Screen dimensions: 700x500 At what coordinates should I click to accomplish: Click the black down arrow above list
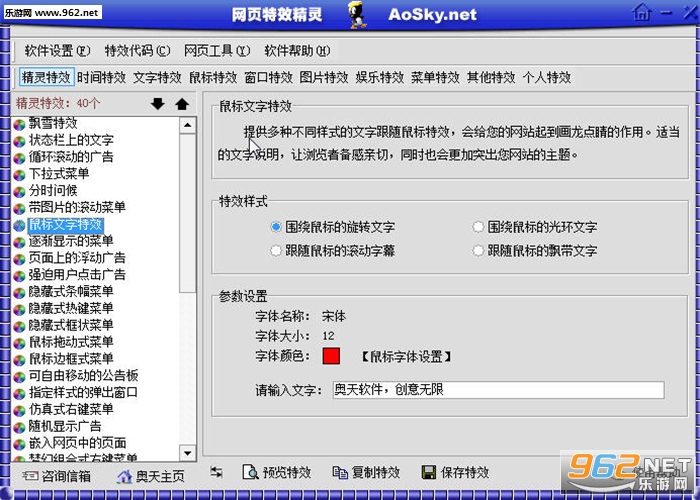coord(158,104)
